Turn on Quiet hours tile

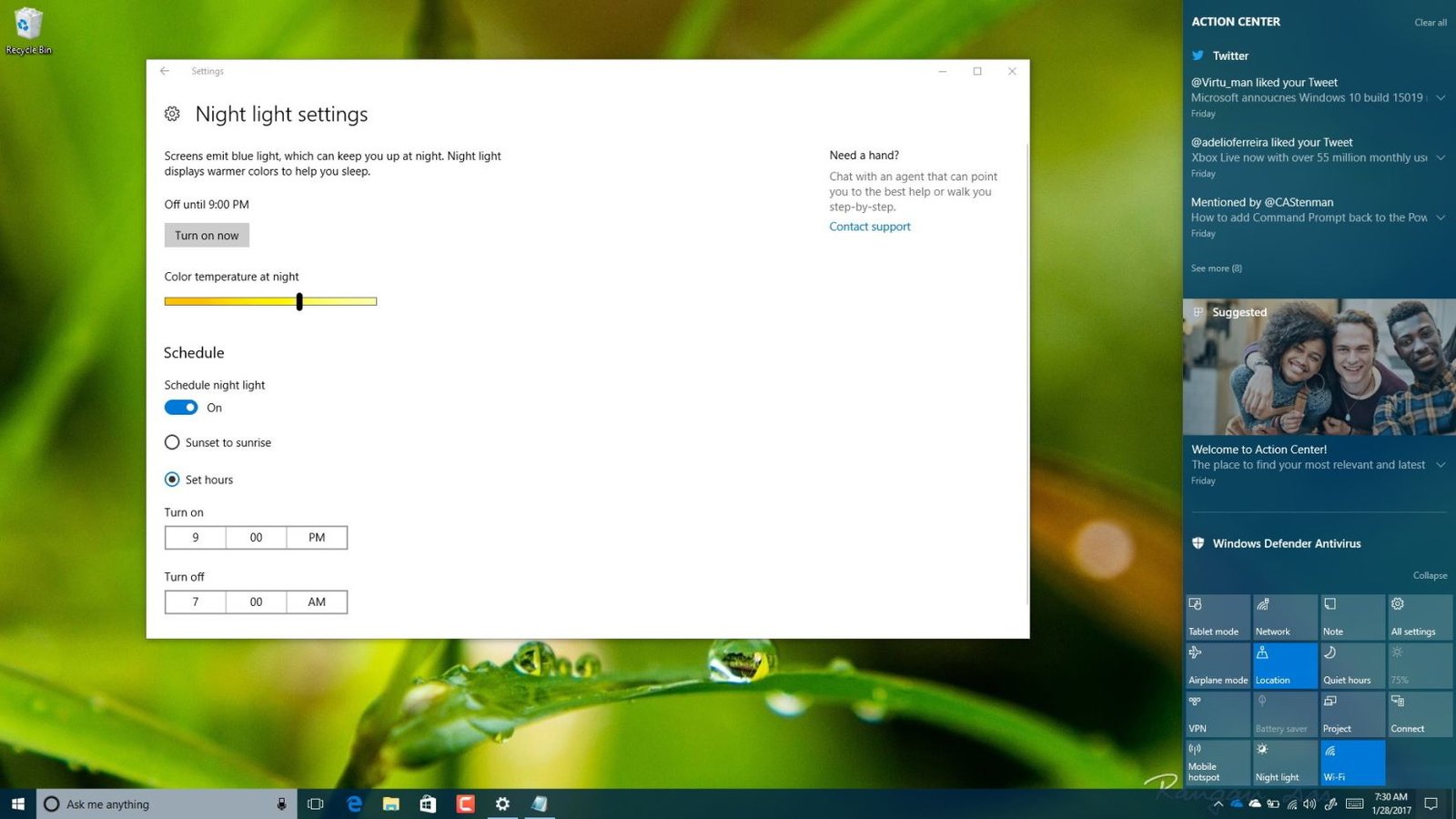coord(1352,665)
